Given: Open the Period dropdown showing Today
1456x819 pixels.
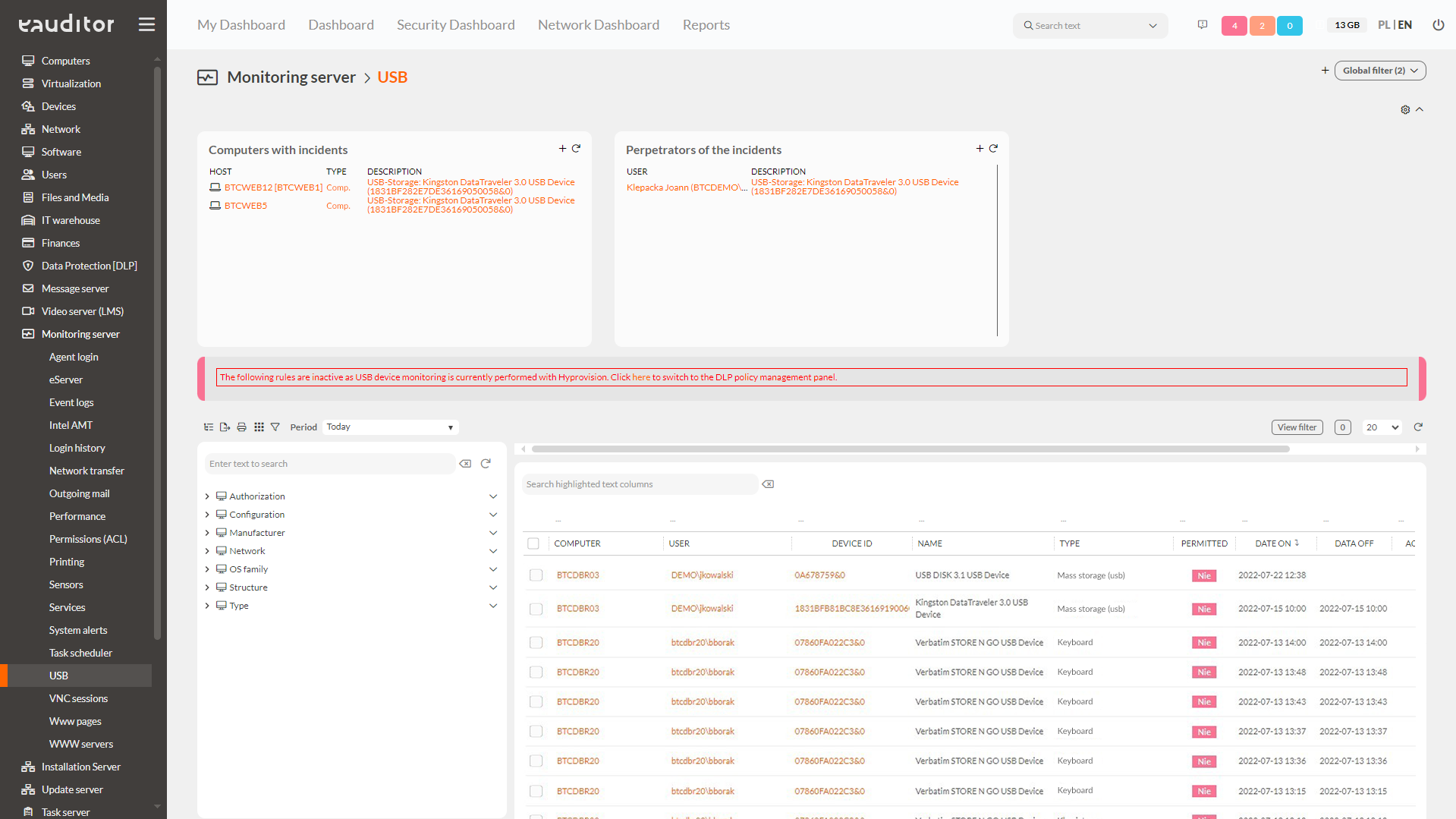Looking at the screenshot, I should 390,427.
